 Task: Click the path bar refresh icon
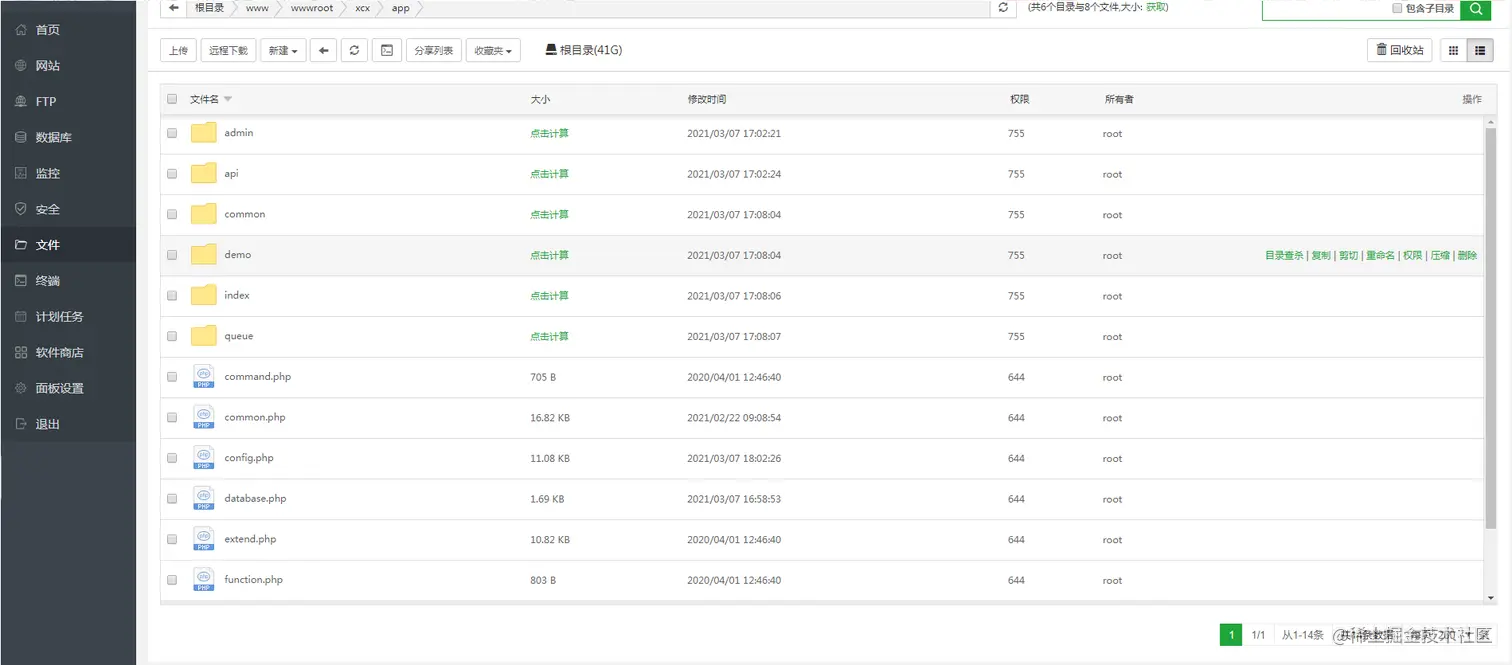1004,8
